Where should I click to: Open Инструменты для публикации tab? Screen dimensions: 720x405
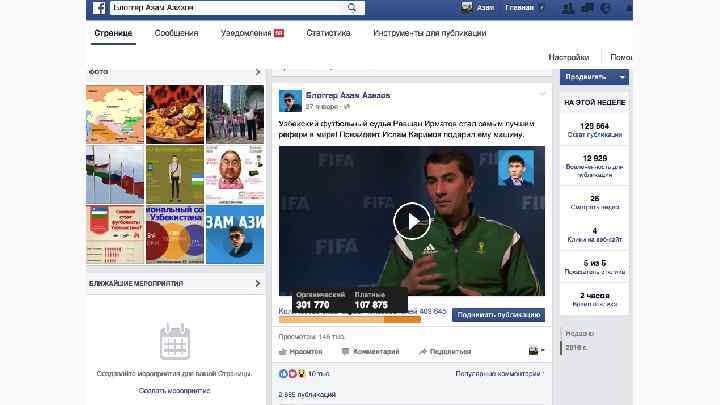pos(429,33)
